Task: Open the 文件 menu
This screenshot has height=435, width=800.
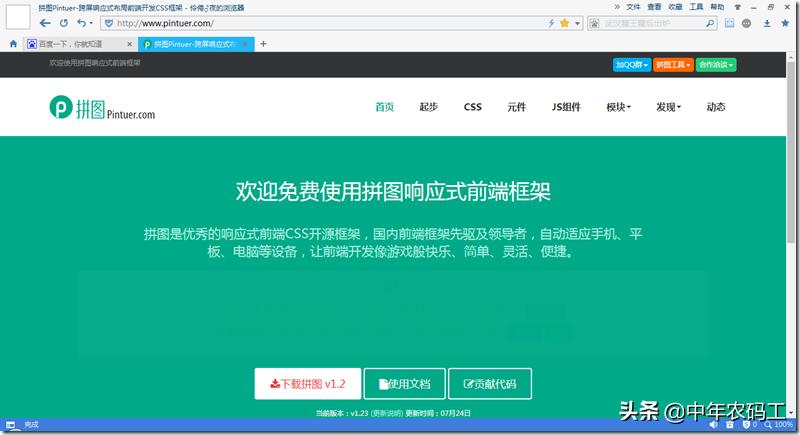Action: coord(633,7)
